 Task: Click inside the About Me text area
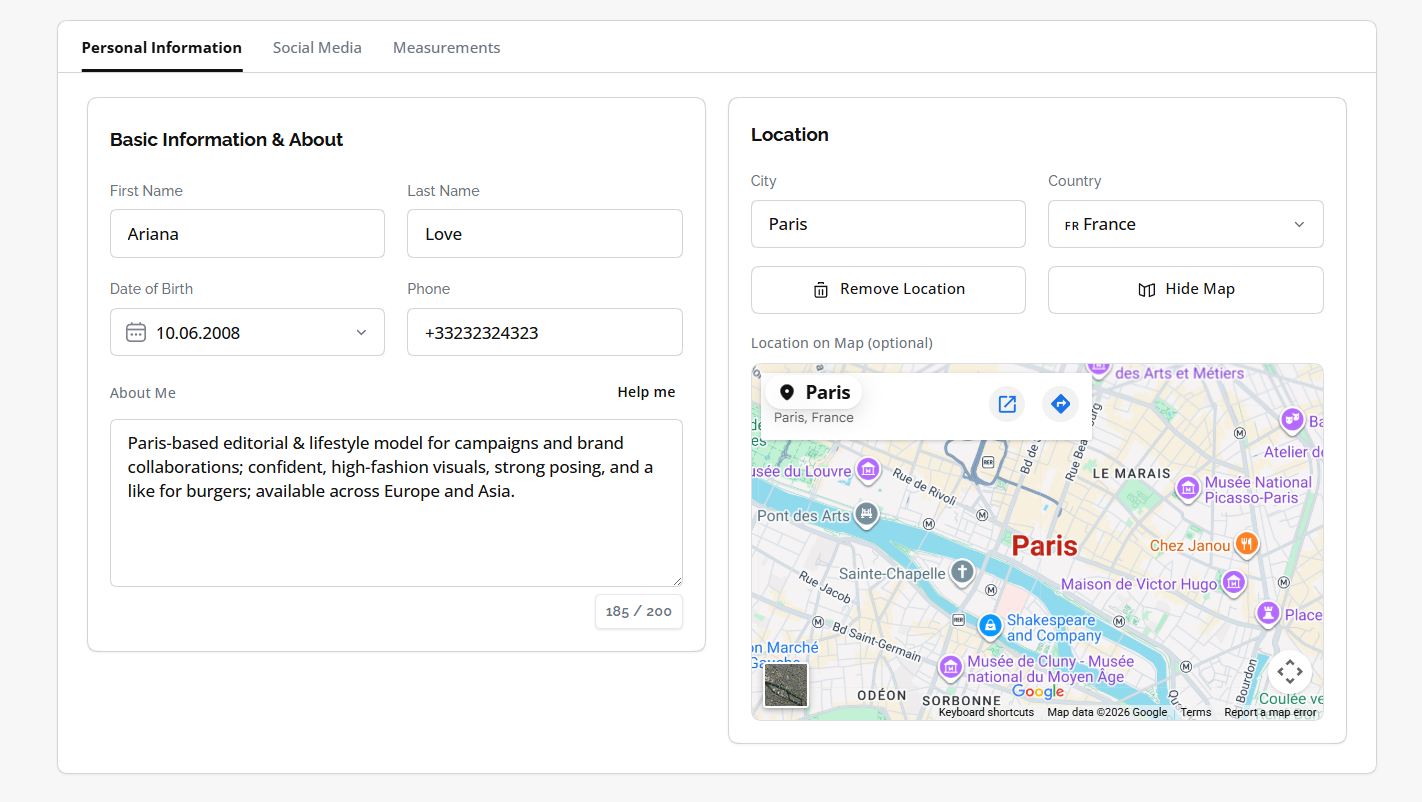[x=396, y=503]
